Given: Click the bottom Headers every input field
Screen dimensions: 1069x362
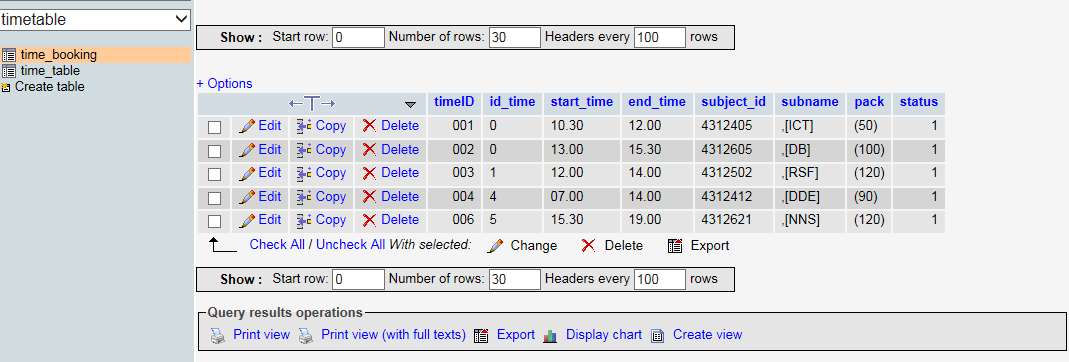Looking at the screenshot, I should pos(660,280).
